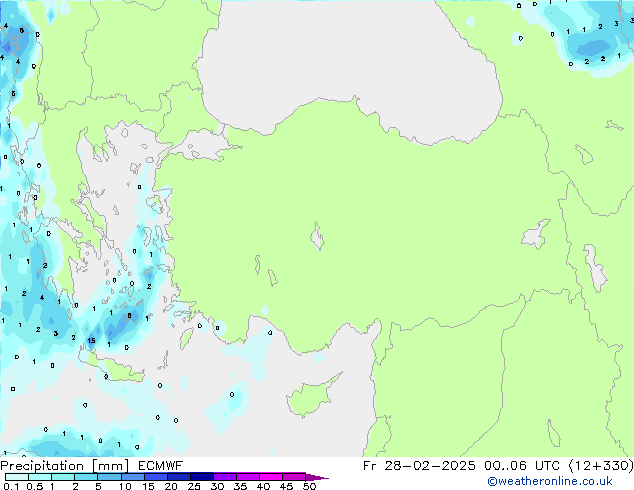634x490 pixels.
Task: Pick the 25–30 mm navy legend swatch
Action: [202, 477]
